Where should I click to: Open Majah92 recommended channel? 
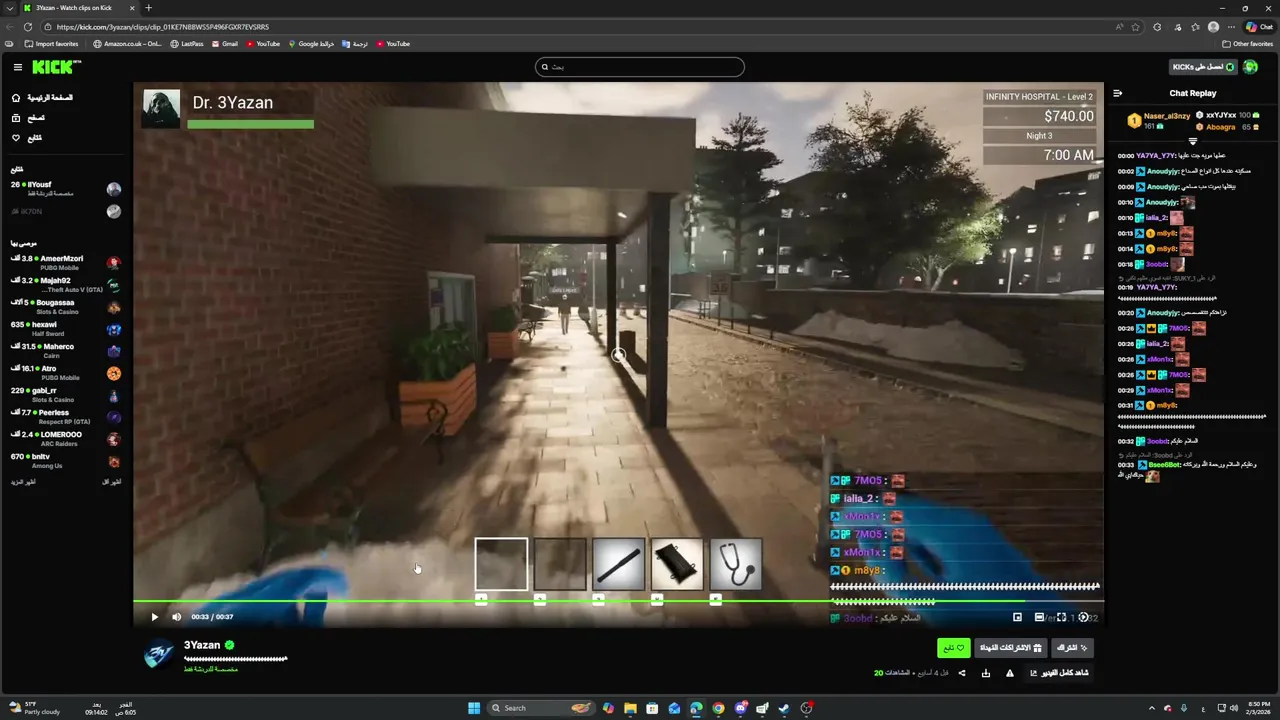65,284
